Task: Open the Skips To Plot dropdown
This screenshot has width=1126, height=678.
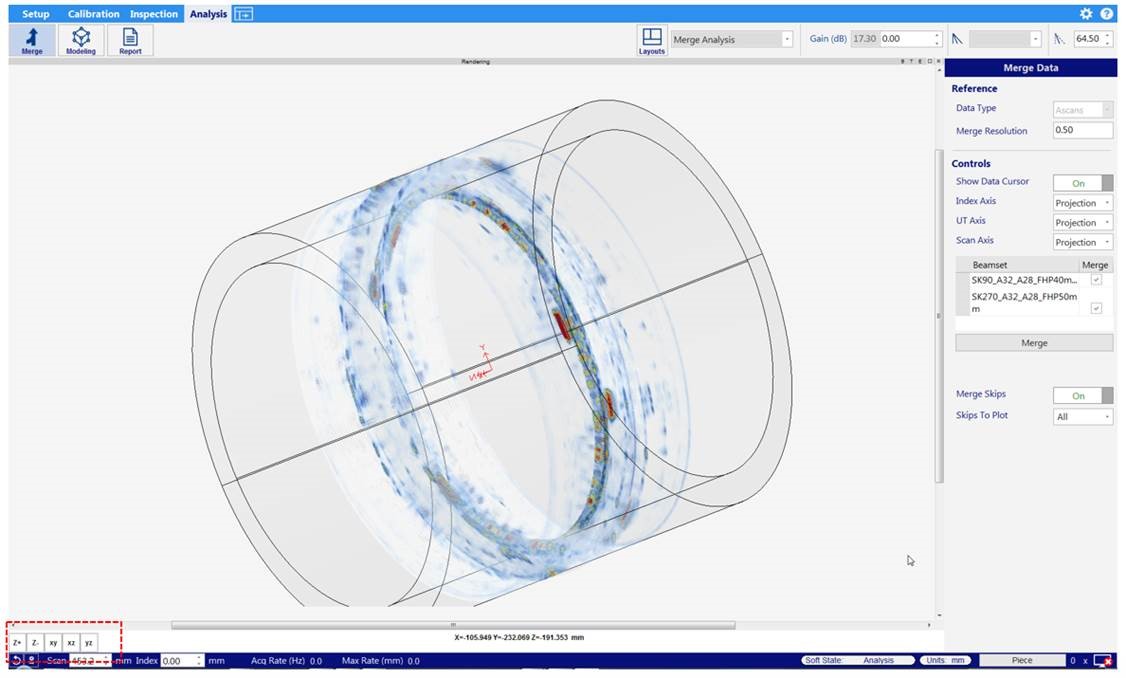Action: tap(1083, 417)
